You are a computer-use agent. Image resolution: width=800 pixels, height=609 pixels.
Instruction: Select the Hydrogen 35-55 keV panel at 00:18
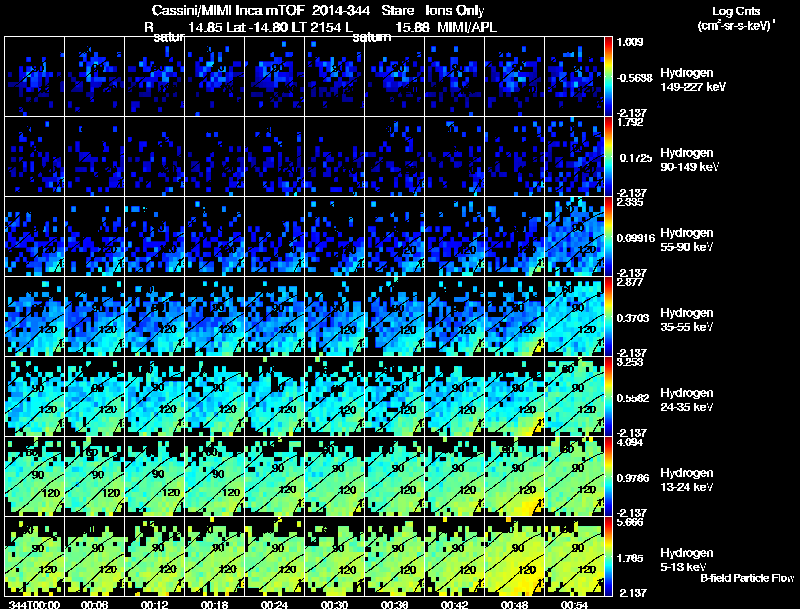click(x=214, y=317)
